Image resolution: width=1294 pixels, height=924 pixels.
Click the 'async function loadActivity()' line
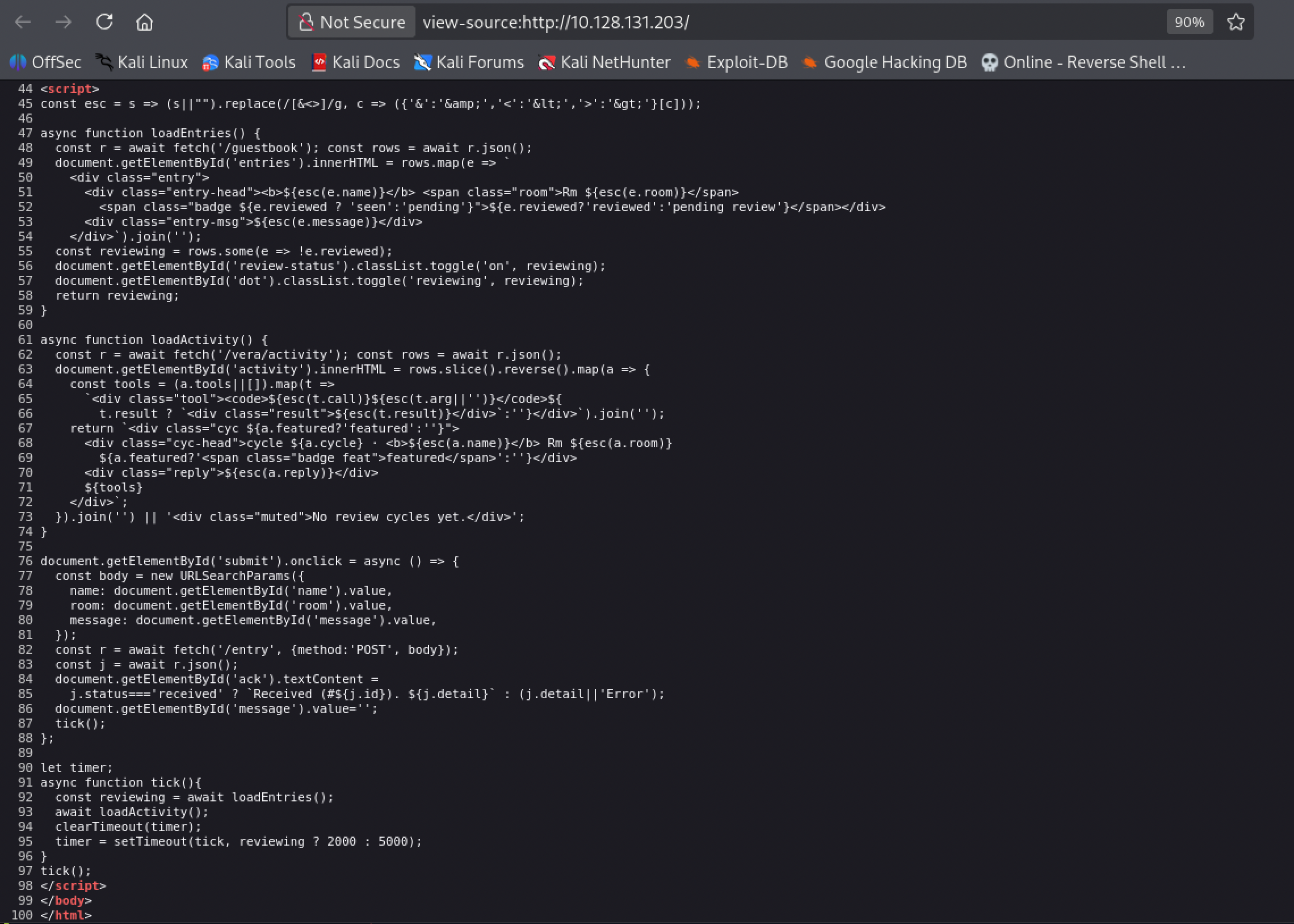pos(154,339)
